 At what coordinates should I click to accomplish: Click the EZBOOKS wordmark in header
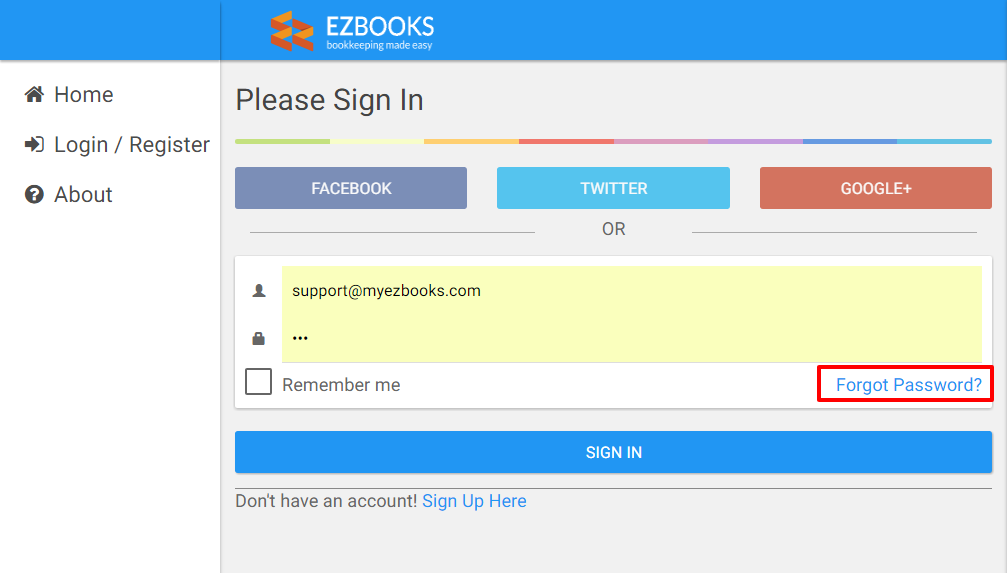point(380,27)
